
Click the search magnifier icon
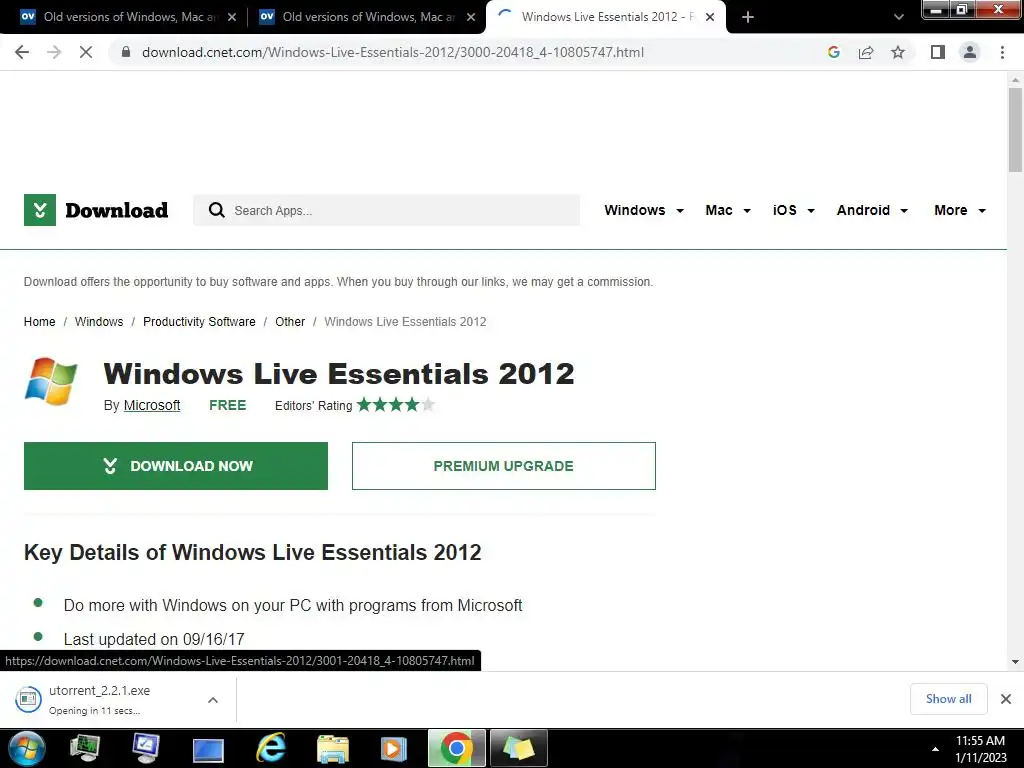point(216,210)
